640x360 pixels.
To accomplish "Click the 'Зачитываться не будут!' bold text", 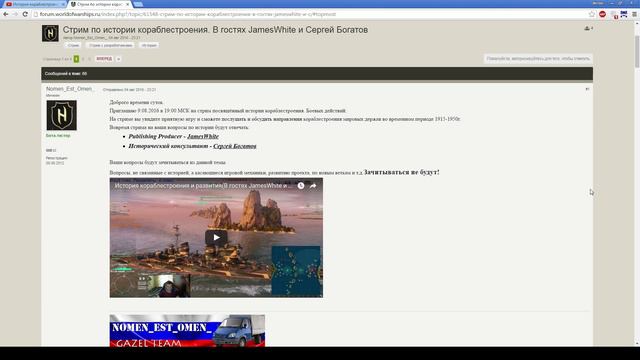I will coord(402,172).
